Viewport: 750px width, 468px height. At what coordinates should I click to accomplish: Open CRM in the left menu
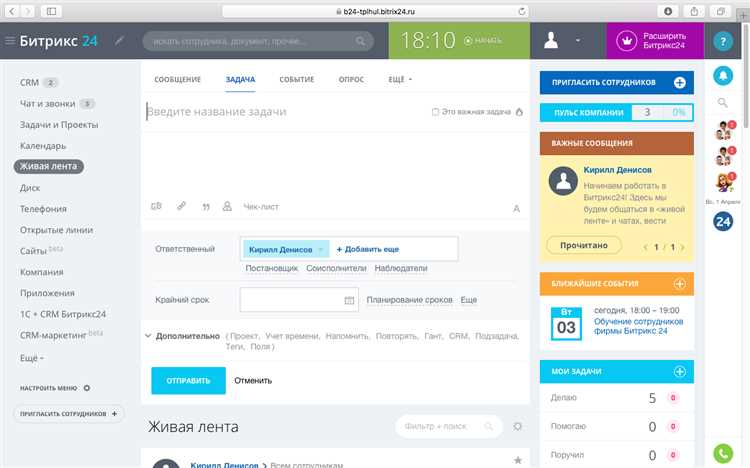click(x=29, y=83)
